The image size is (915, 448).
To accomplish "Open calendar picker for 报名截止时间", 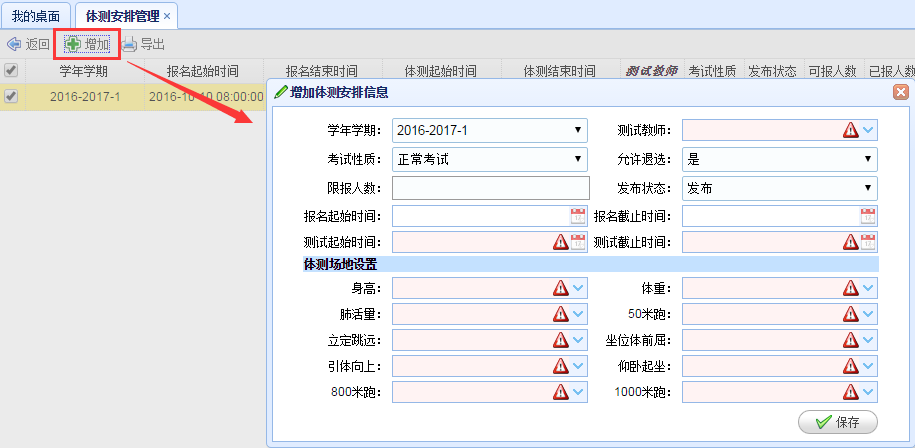I will coord(868,216).
